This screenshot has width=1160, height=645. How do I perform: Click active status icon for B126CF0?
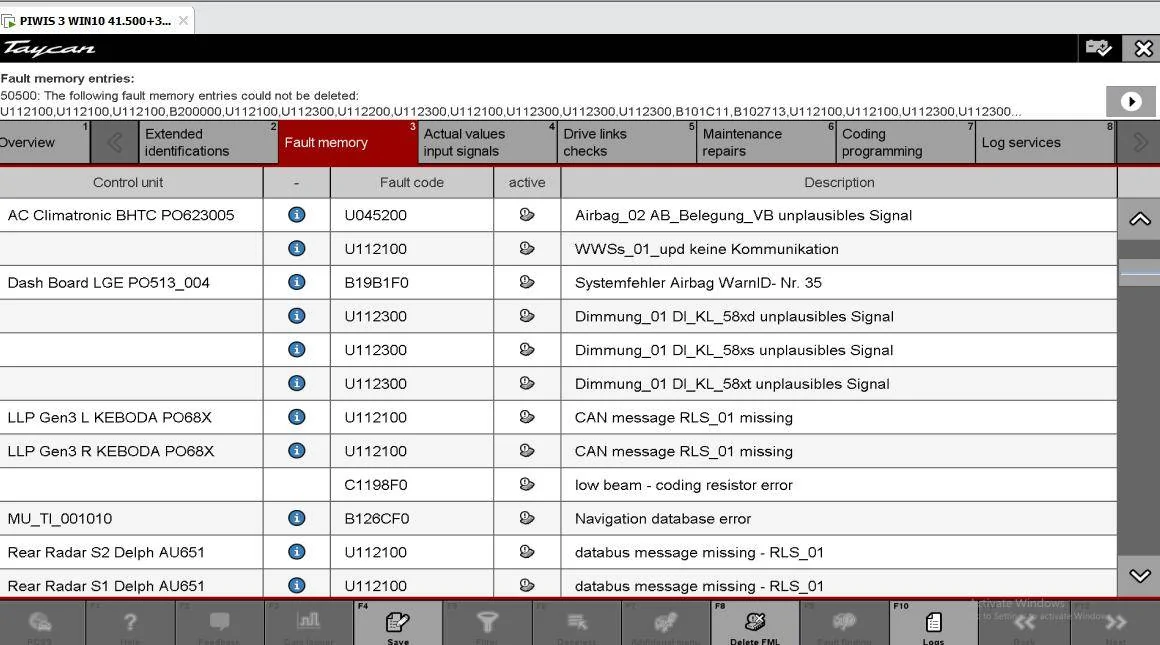527,518
